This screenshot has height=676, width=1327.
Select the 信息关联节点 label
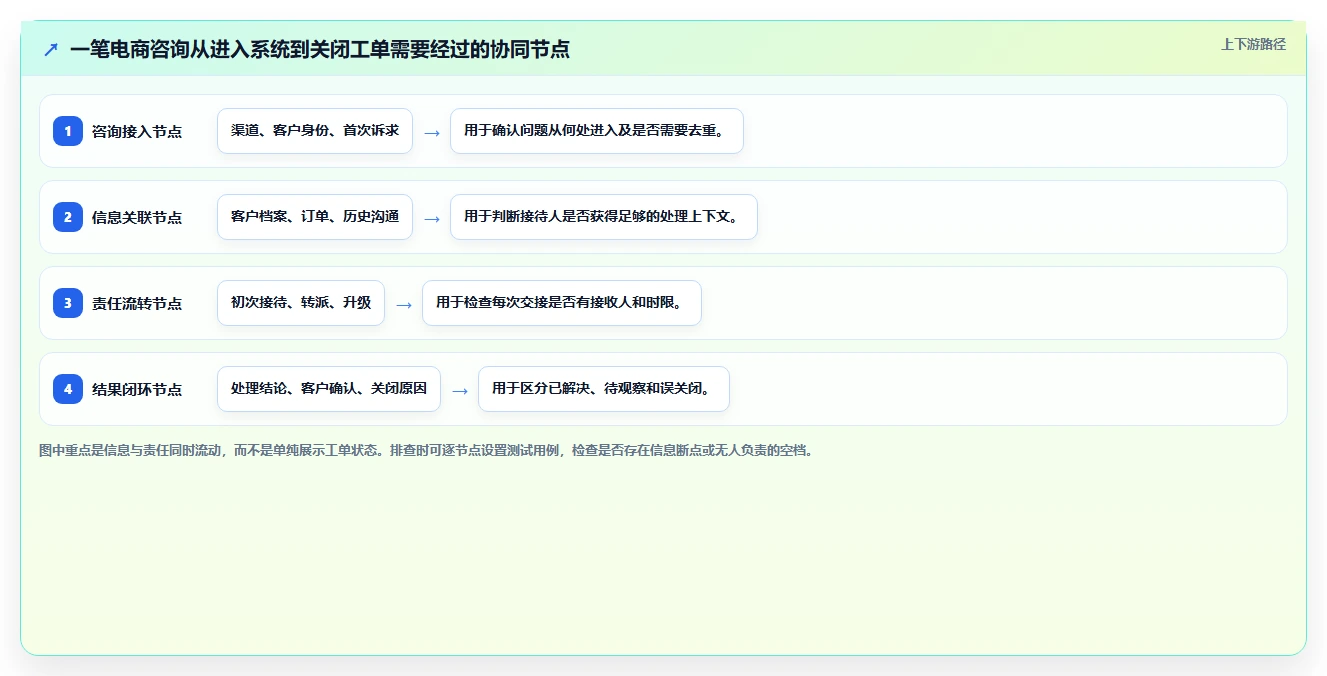[x=137, y=217]
